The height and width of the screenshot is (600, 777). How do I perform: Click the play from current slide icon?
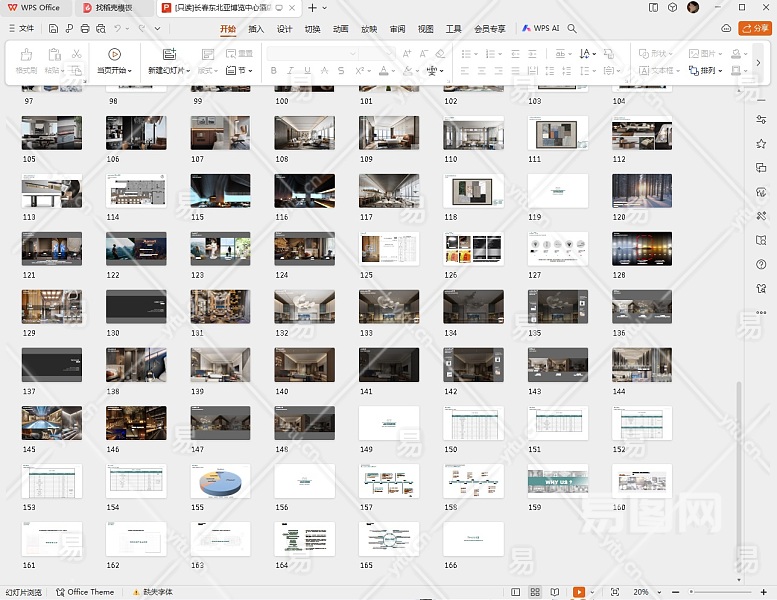[114, 54]
